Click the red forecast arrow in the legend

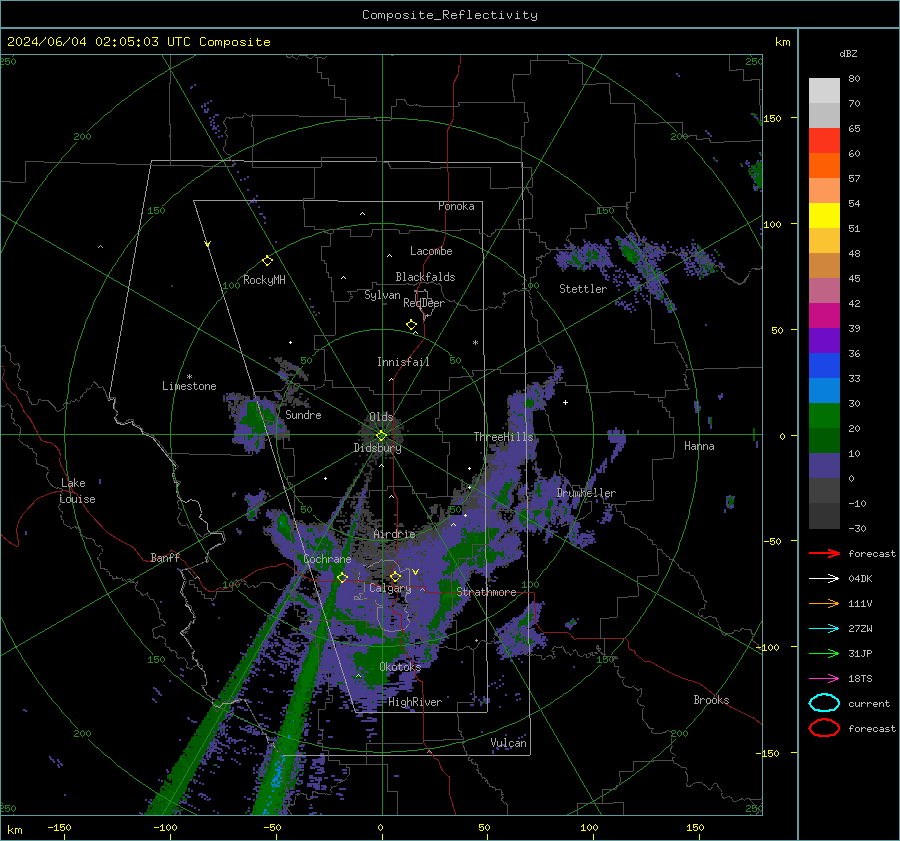coord(824,553)
